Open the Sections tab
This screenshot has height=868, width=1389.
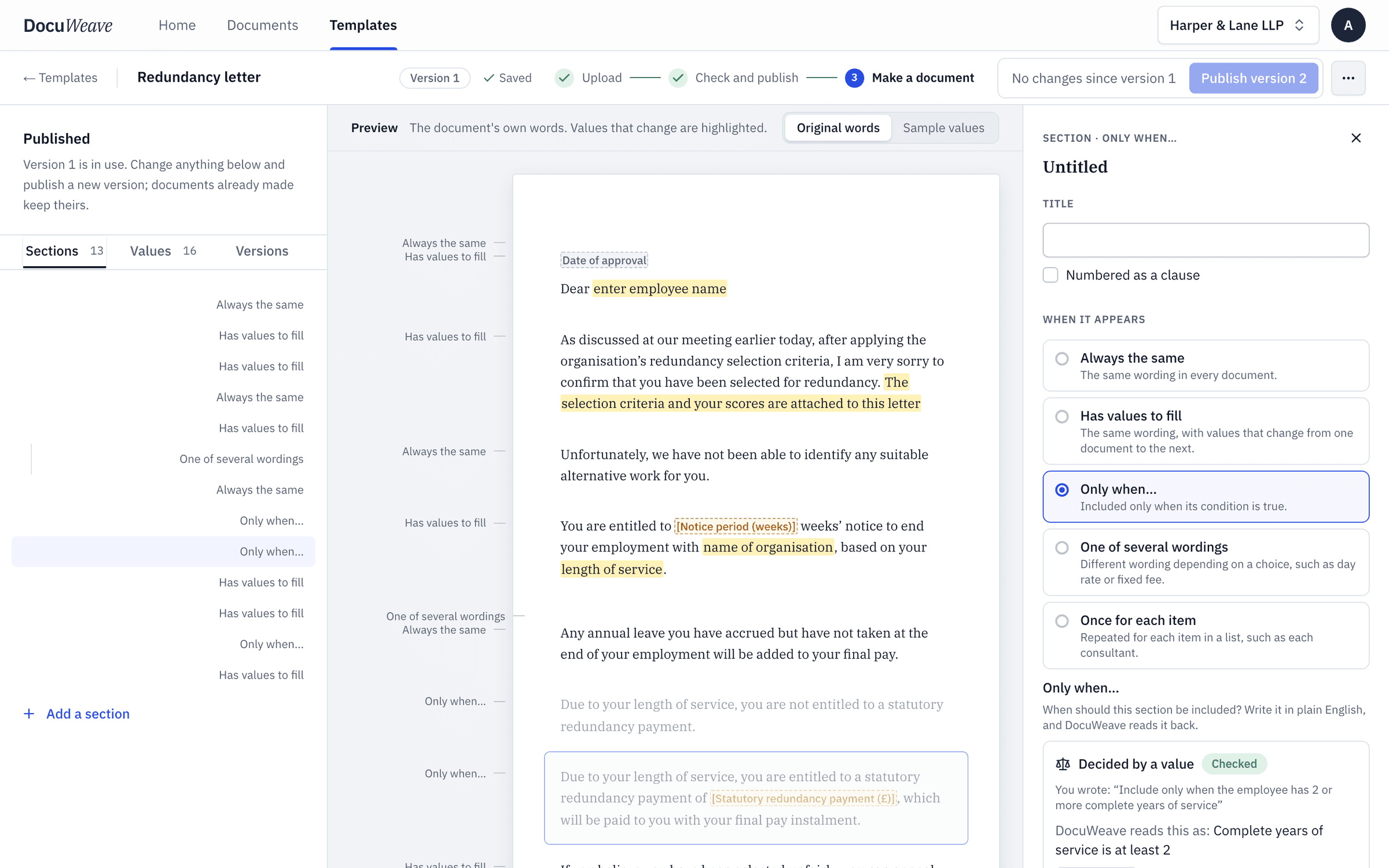[x=64, y=251]
